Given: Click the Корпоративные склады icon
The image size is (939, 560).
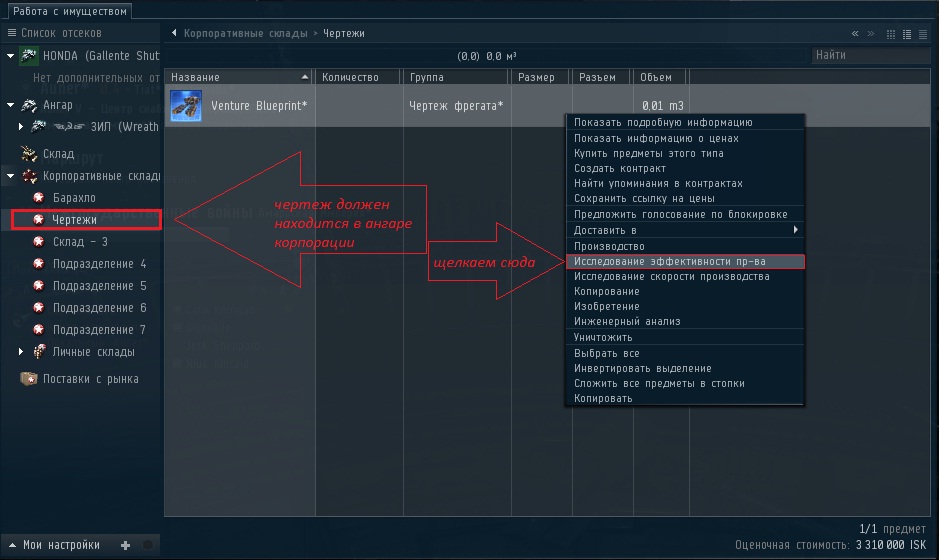Looking at the screenshot, I should coord(29,176).
